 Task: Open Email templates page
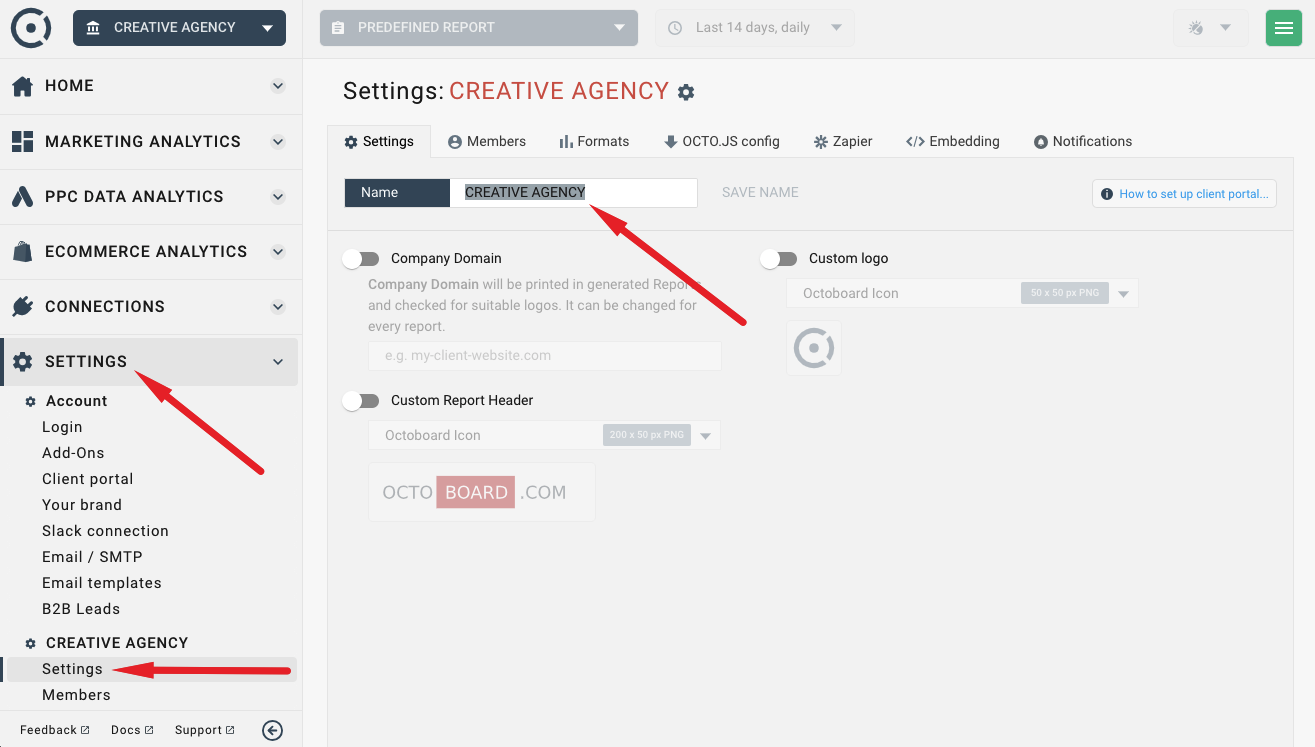102,583
